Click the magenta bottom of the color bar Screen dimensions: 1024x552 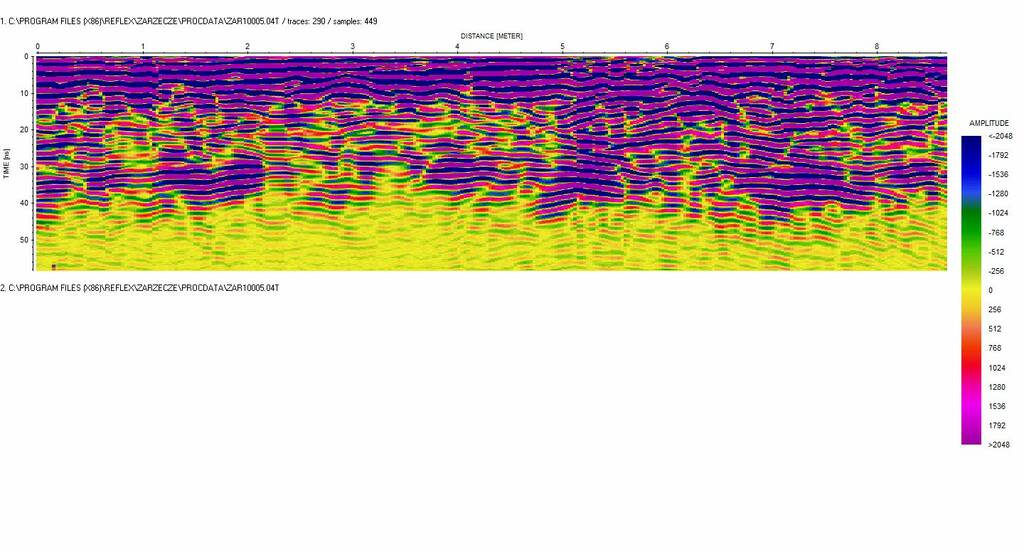971,436
